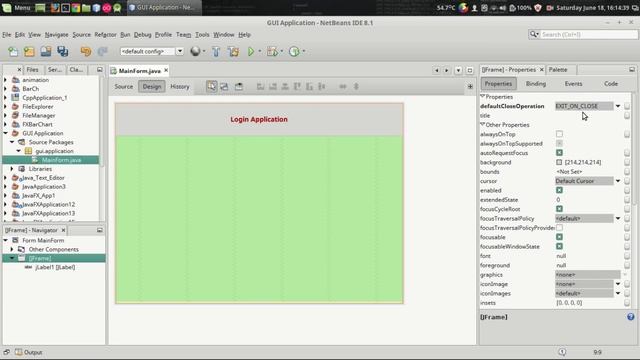
Task: Toggle the focusable checkbox
Action: [559, 237]
